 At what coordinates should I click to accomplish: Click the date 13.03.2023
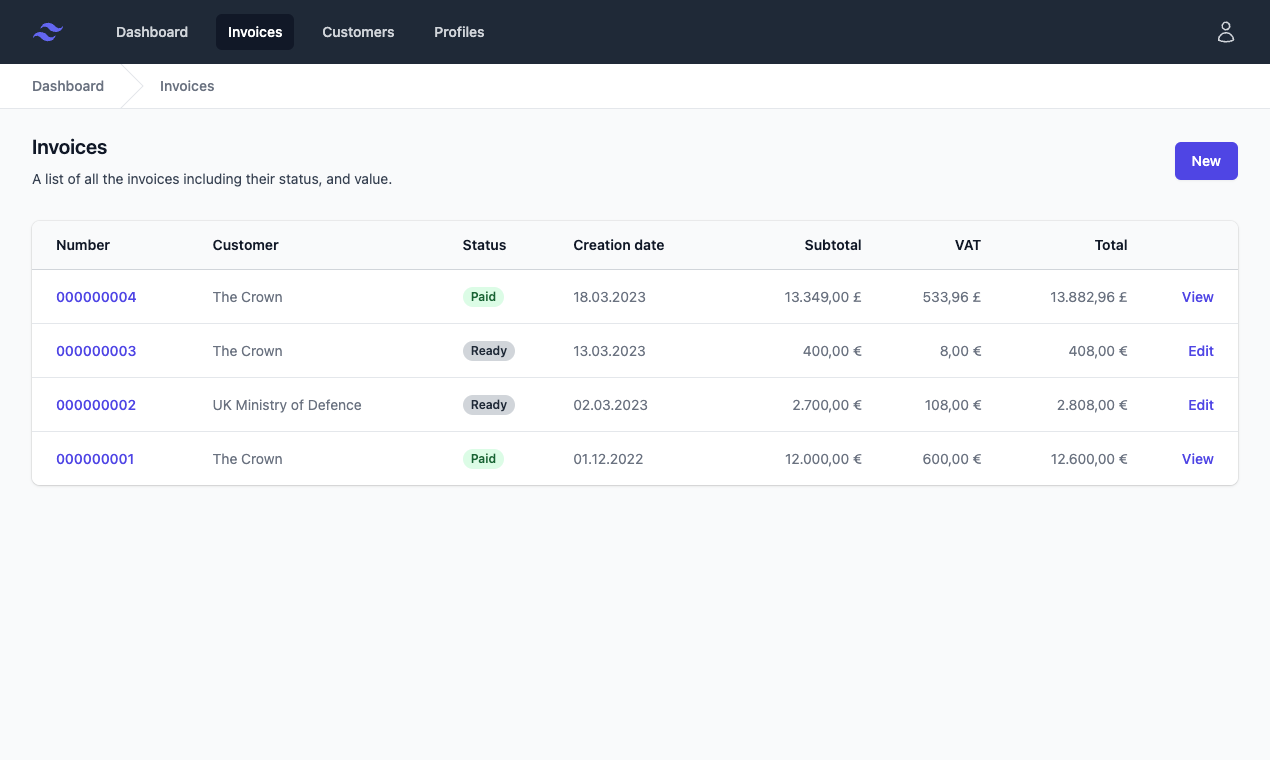610,351
